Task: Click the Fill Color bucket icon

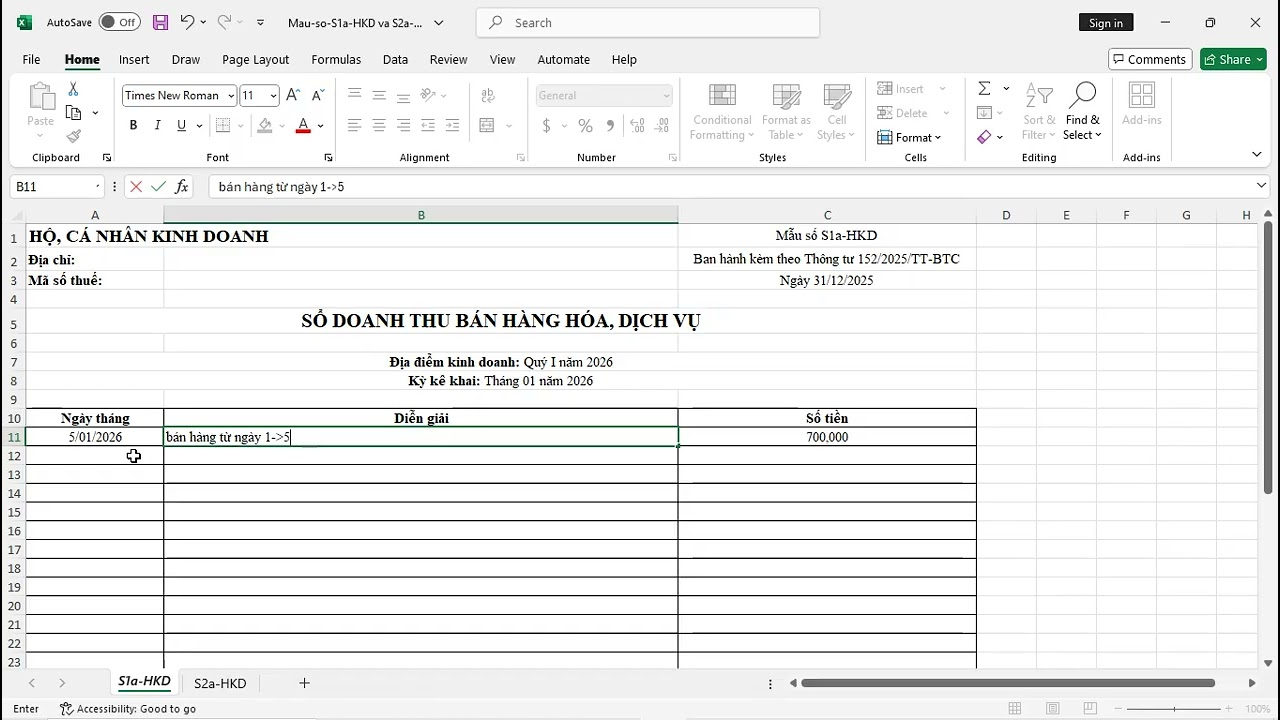Action: [x=264, y=125]
